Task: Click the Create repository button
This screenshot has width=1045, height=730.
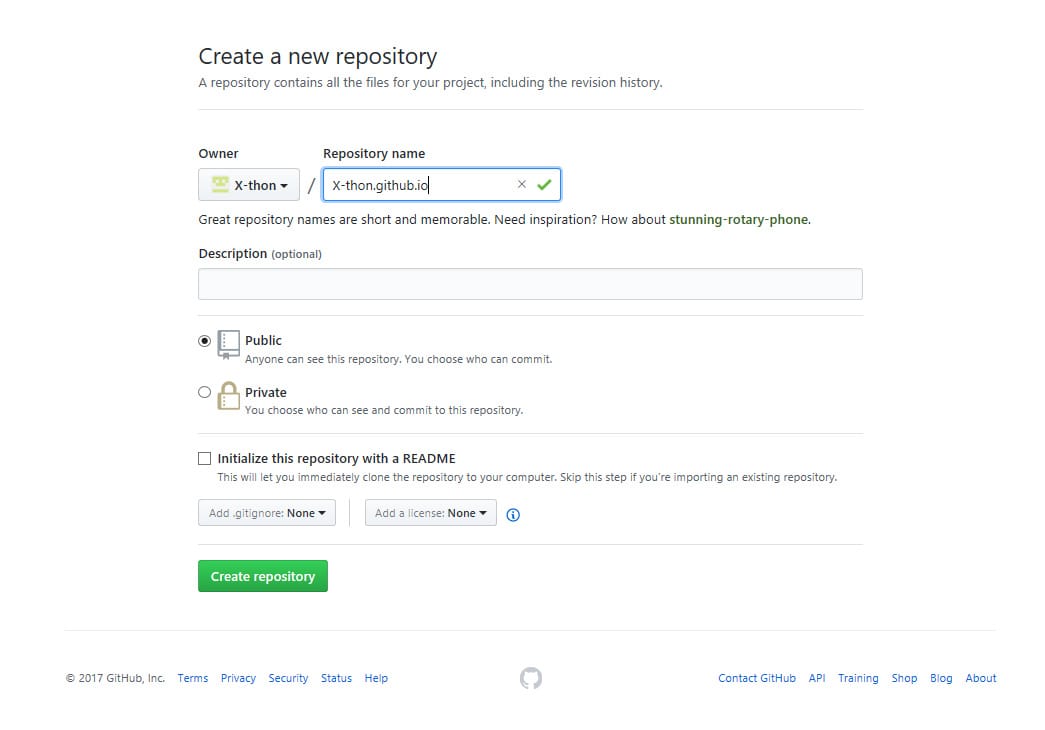Action: point(262,576)
